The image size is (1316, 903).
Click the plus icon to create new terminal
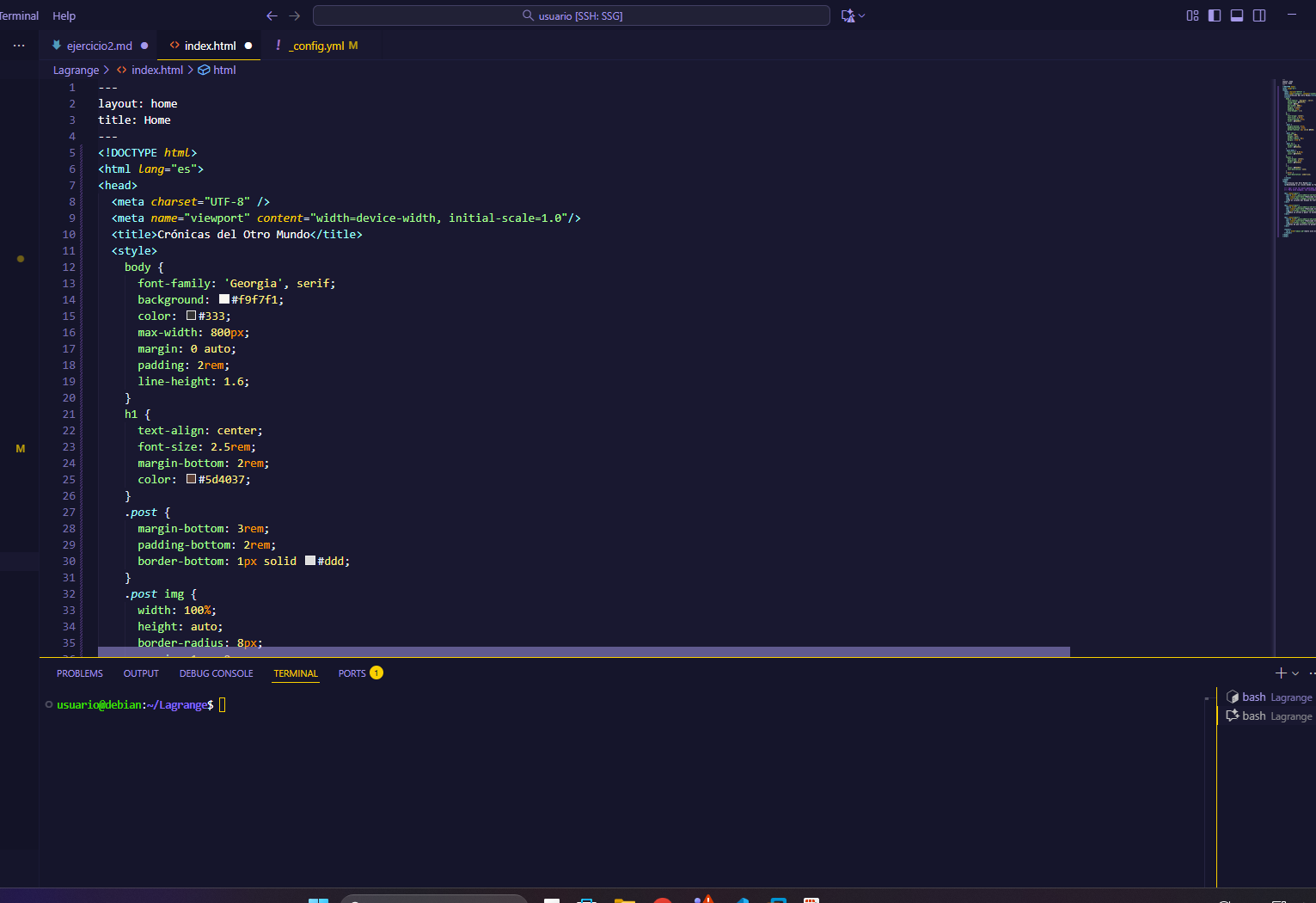point(1281,673)
